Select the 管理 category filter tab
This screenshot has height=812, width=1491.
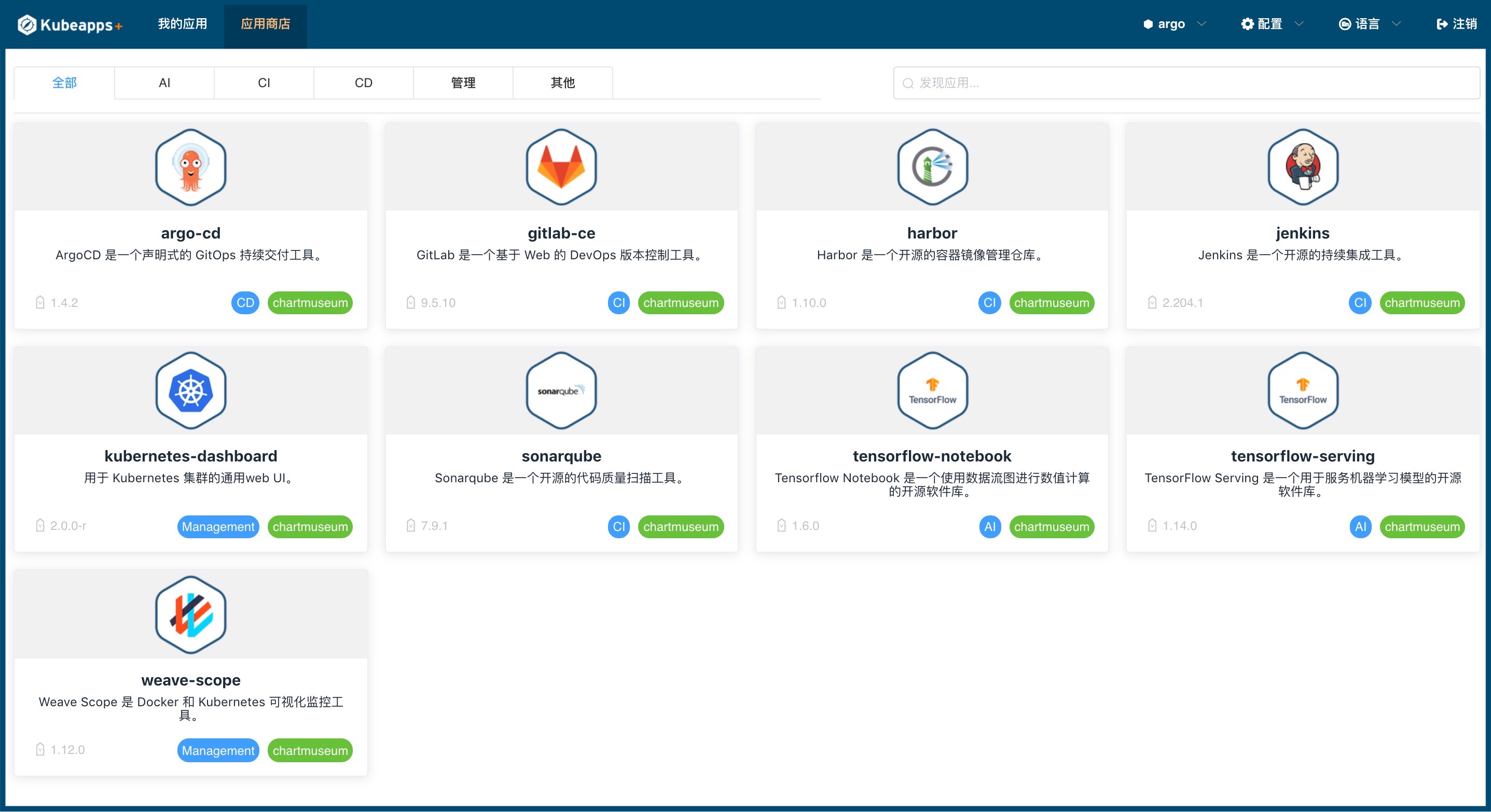tap(463, 83)
